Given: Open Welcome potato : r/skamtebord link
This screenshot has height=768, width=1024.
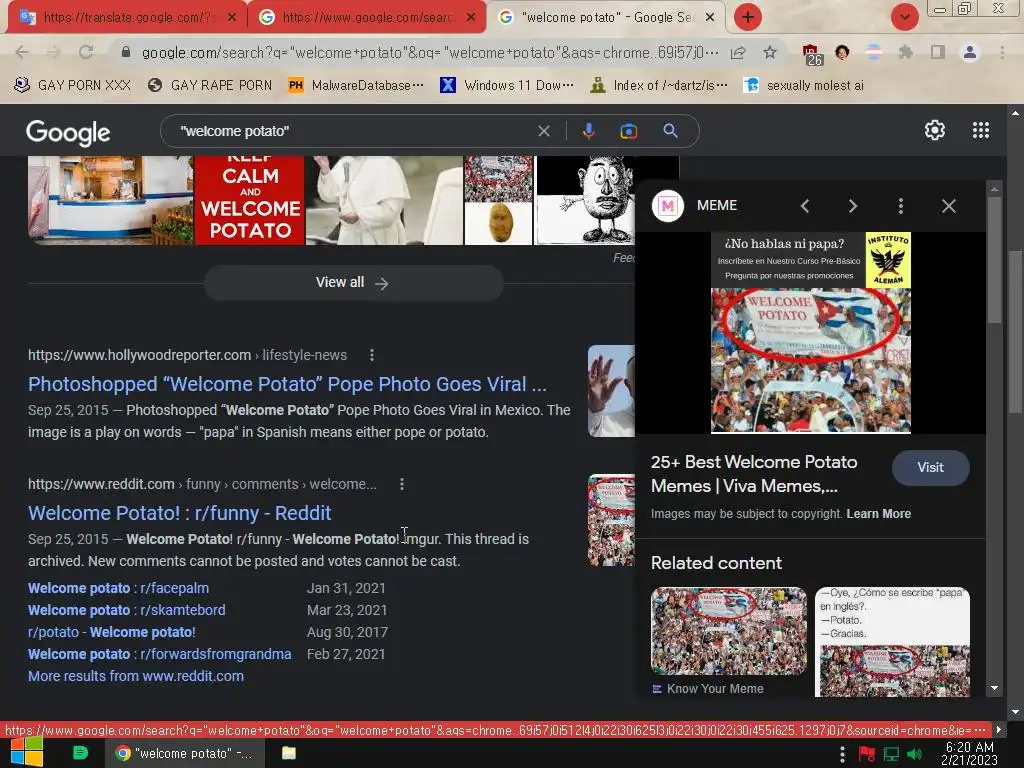Looking at the screenshot, I should 127,611.
